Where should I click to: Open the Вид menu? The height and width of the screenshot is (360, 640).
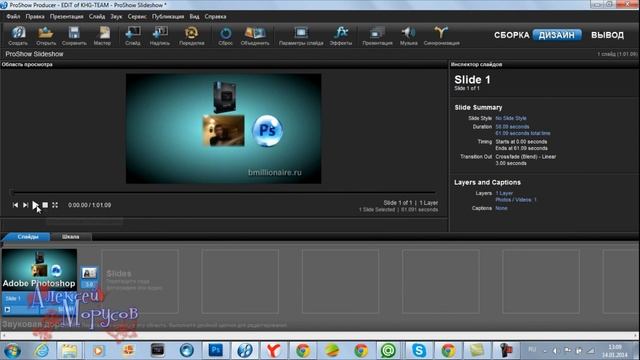(194, 17)
